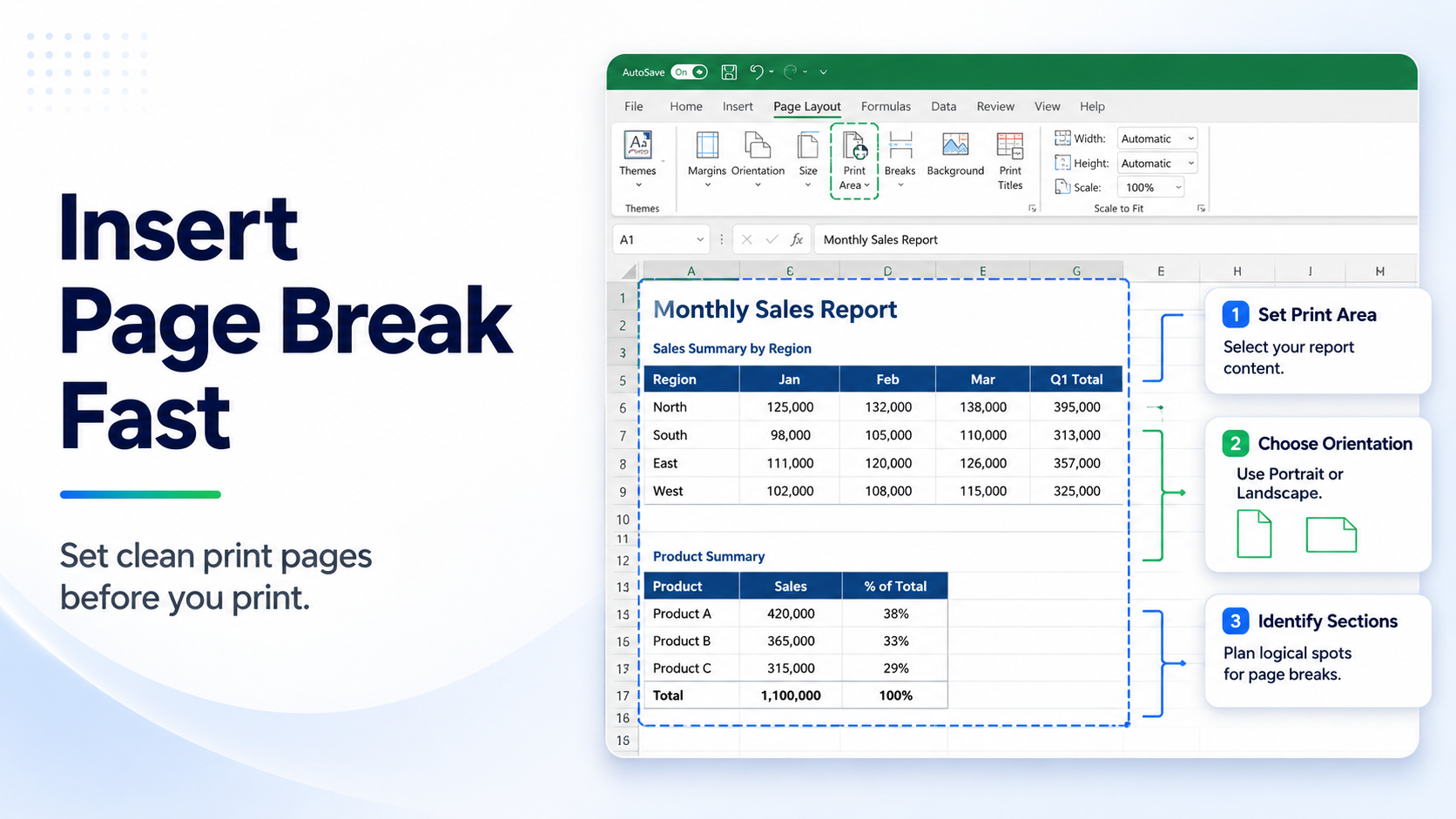The height and width of the screenshot is (819, 1456).
Task: Open the Print Area menu
Action: 854,161
